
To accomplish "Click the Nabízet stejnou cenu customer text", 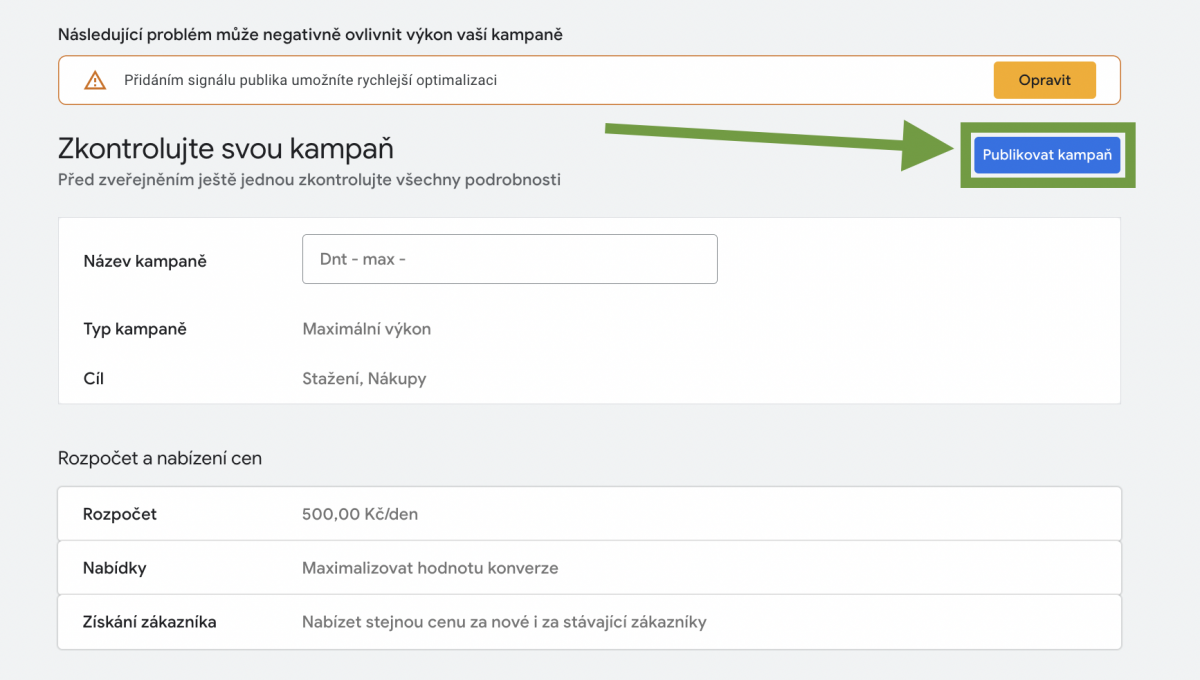I will click(504, 622).
